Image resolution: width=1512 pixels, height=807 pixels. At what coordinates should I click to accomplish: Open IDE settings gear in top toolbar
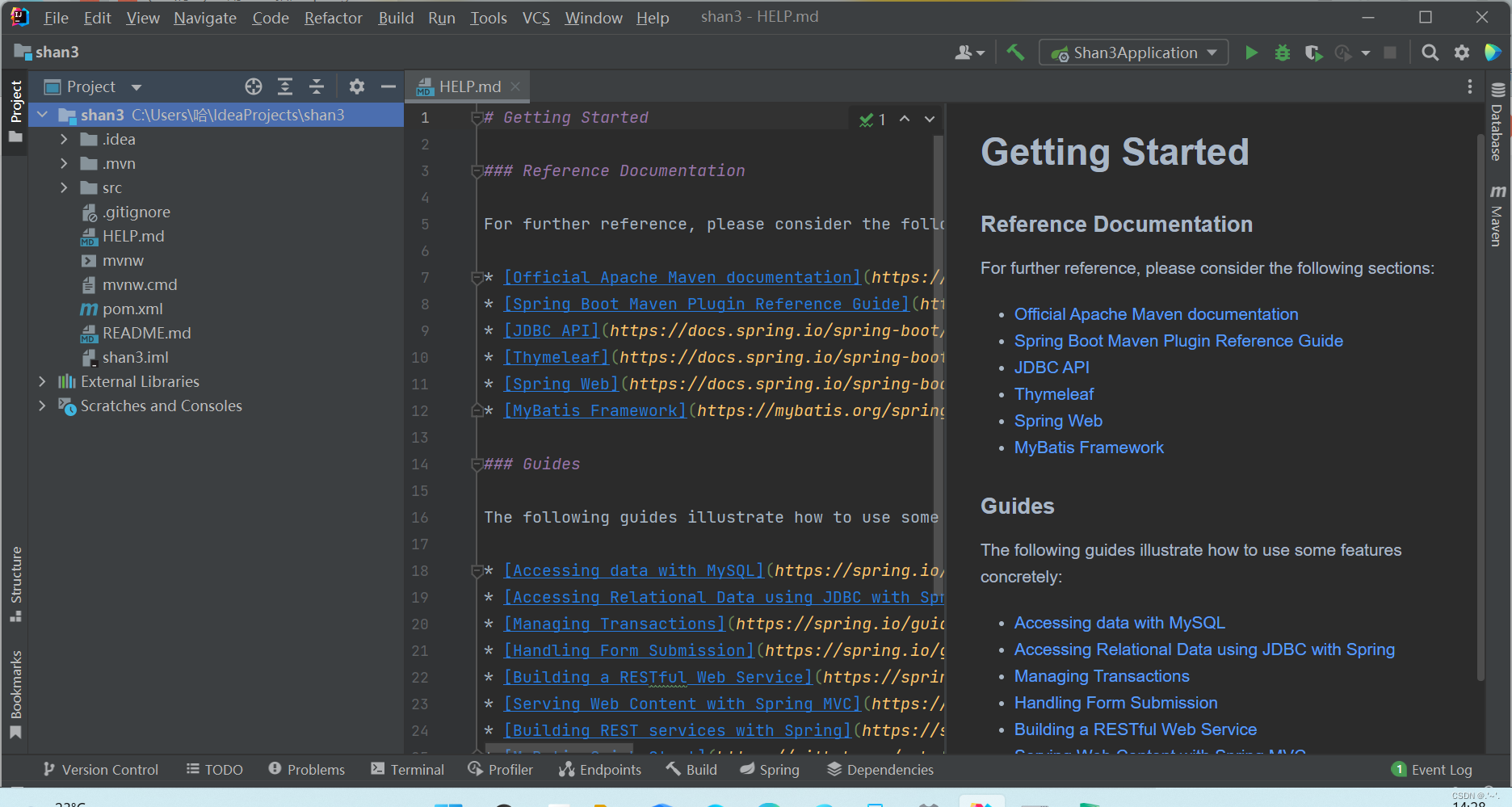coord(1462,53)
